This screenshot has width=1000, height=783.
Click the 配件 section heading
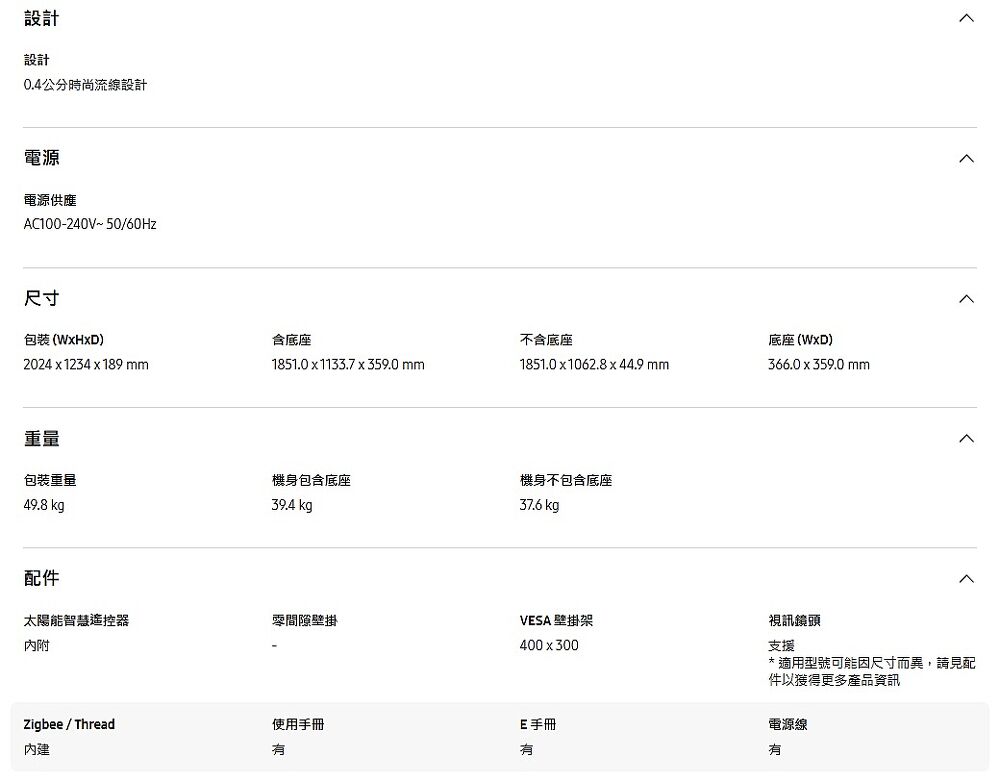[41, 578]
